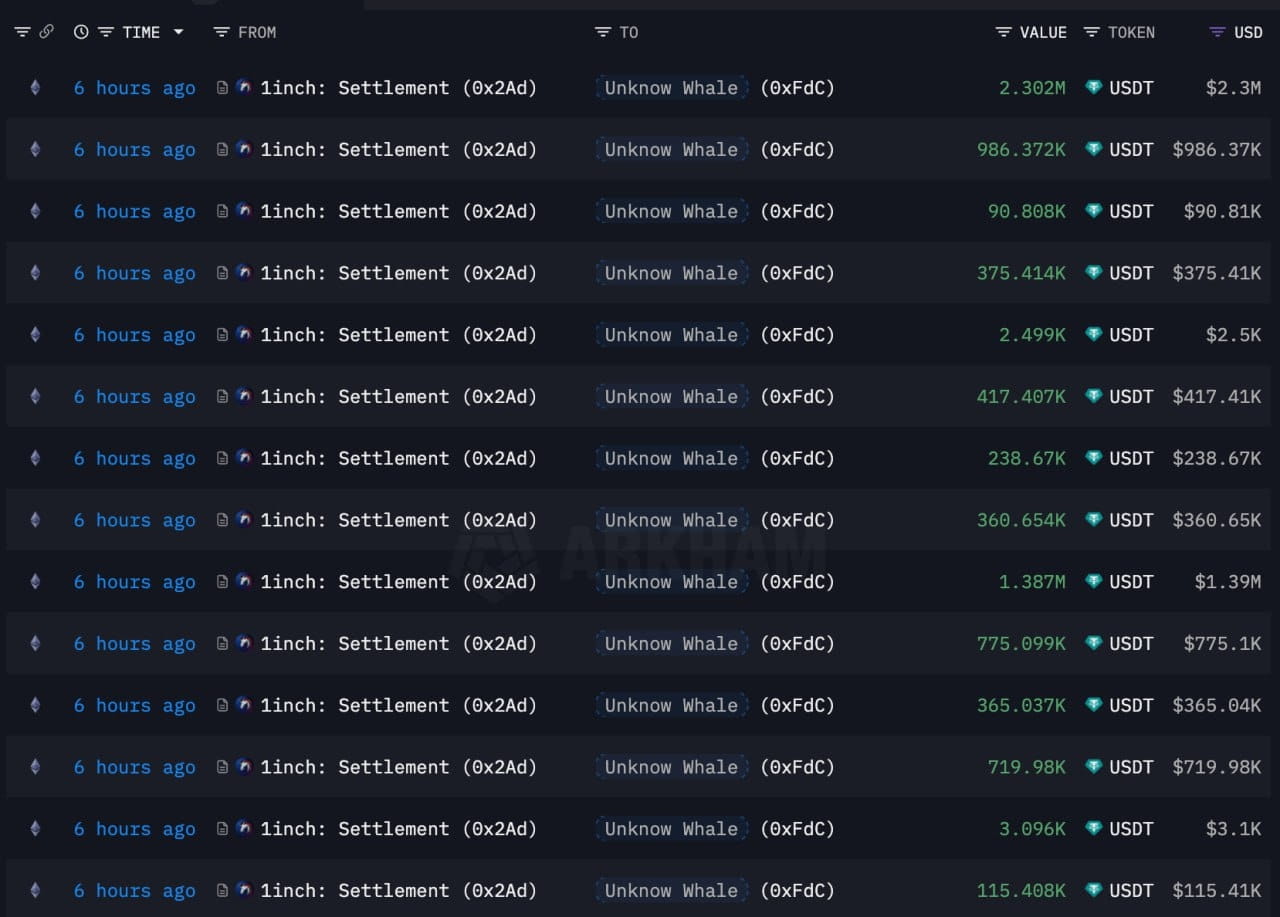Open the VALUE column filter icon
Screen dimensions: 1280x917
(1004, 32)
